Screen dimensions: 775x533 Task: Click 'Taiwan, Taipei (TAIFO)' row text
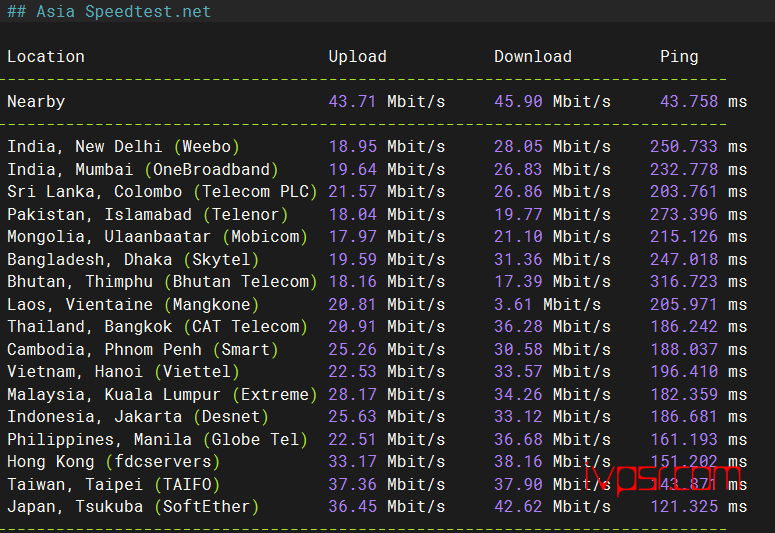coord(113,485)
